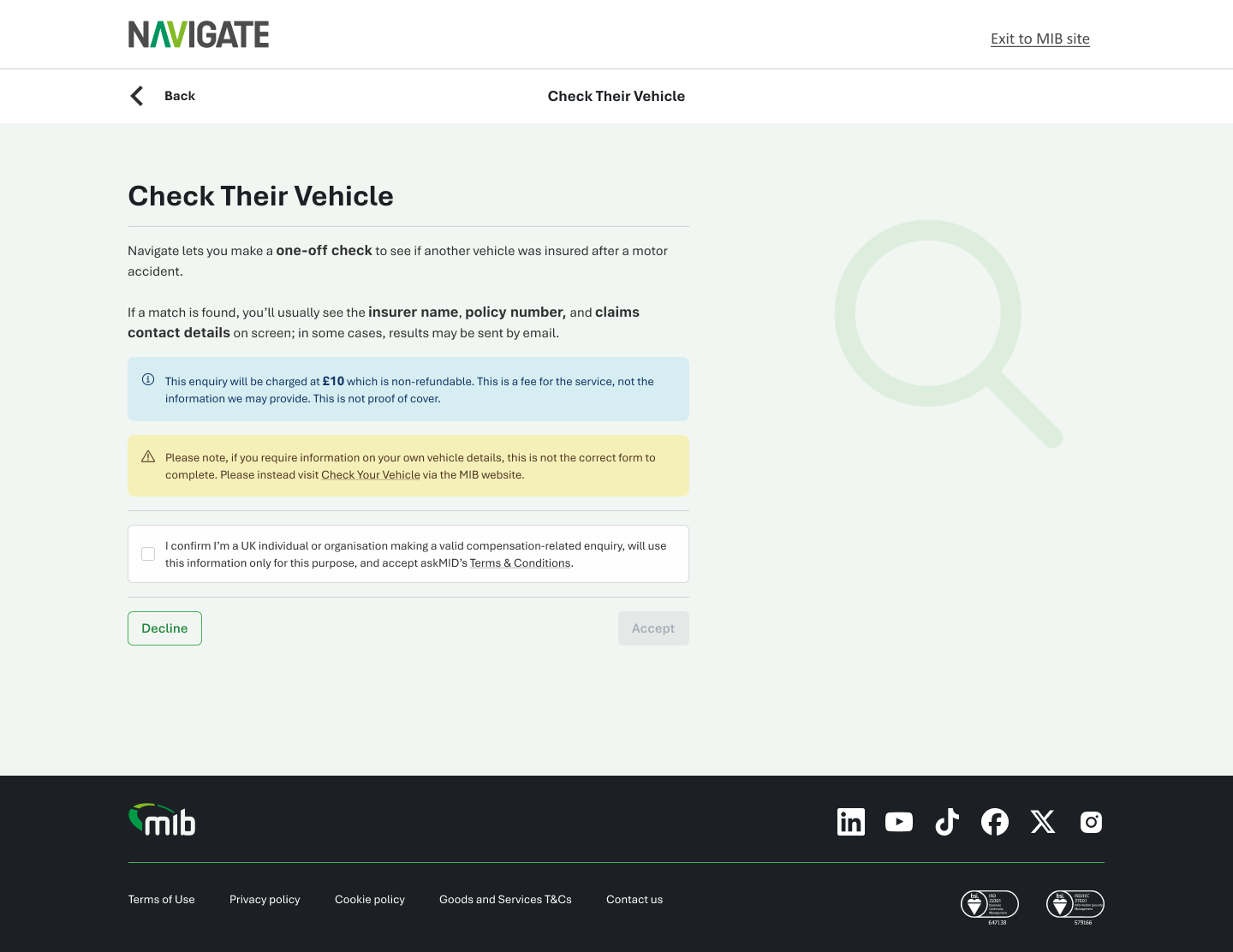Click the BSI certificate badge numbered 579166
The height and width of the screenshot is (952, 1233).
tap(1075, 907)
